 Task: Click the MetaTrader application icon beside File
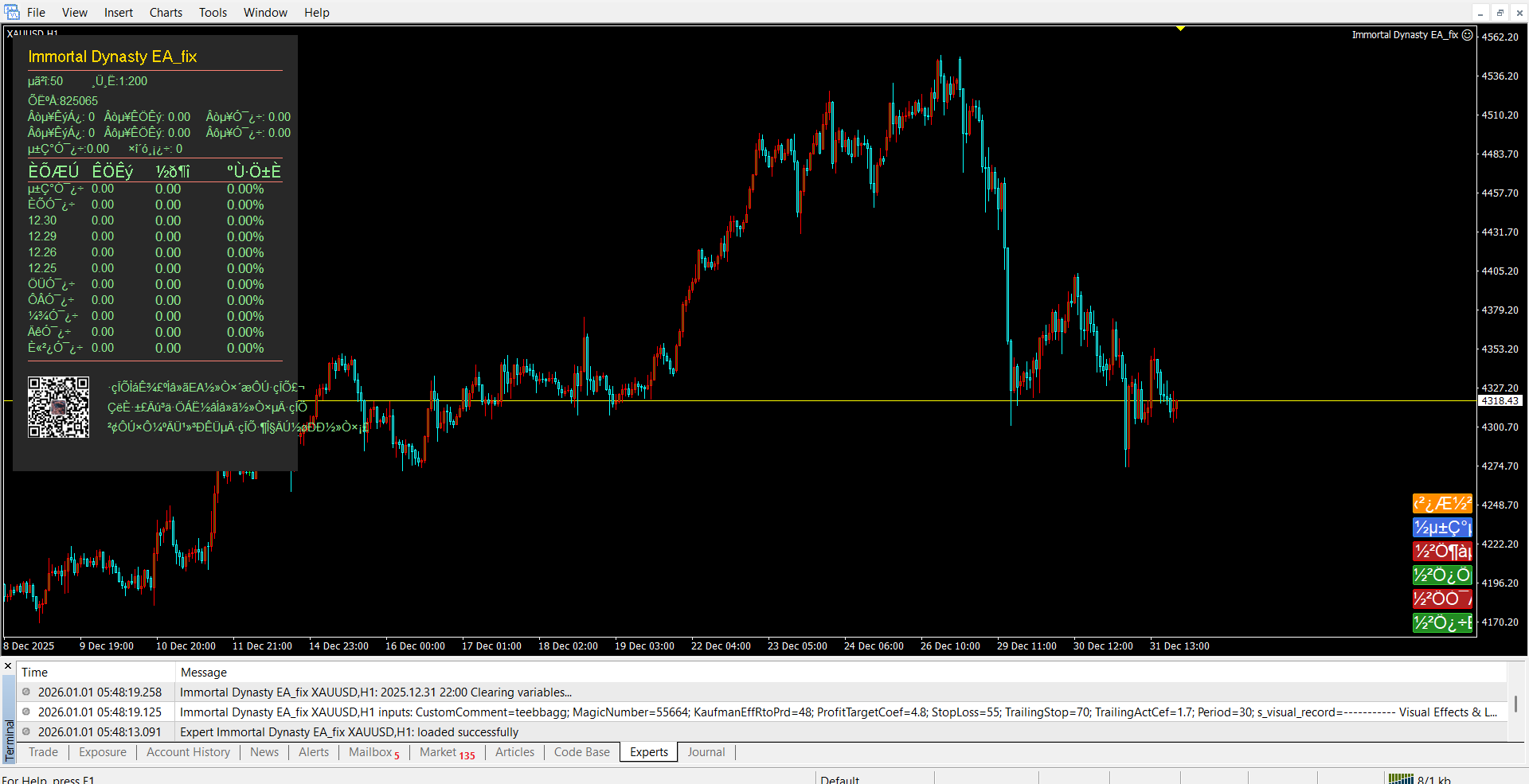[12, 12]
